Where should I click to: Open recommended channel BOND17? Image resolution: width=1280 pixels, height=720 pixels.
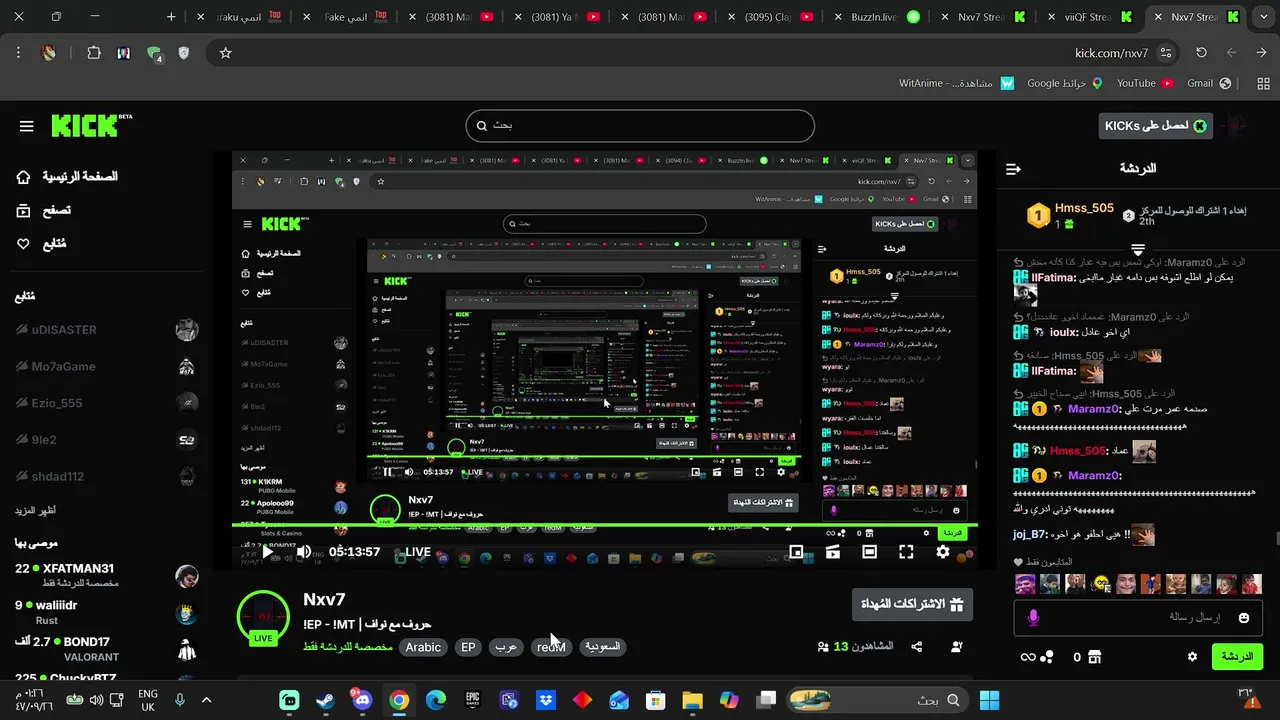click(105, 648)
